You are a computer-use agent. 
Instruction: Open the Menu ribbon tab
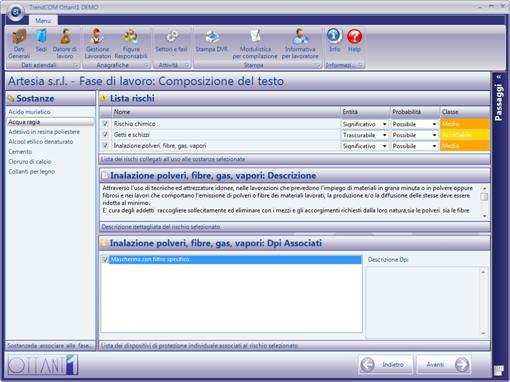(43, 20)
